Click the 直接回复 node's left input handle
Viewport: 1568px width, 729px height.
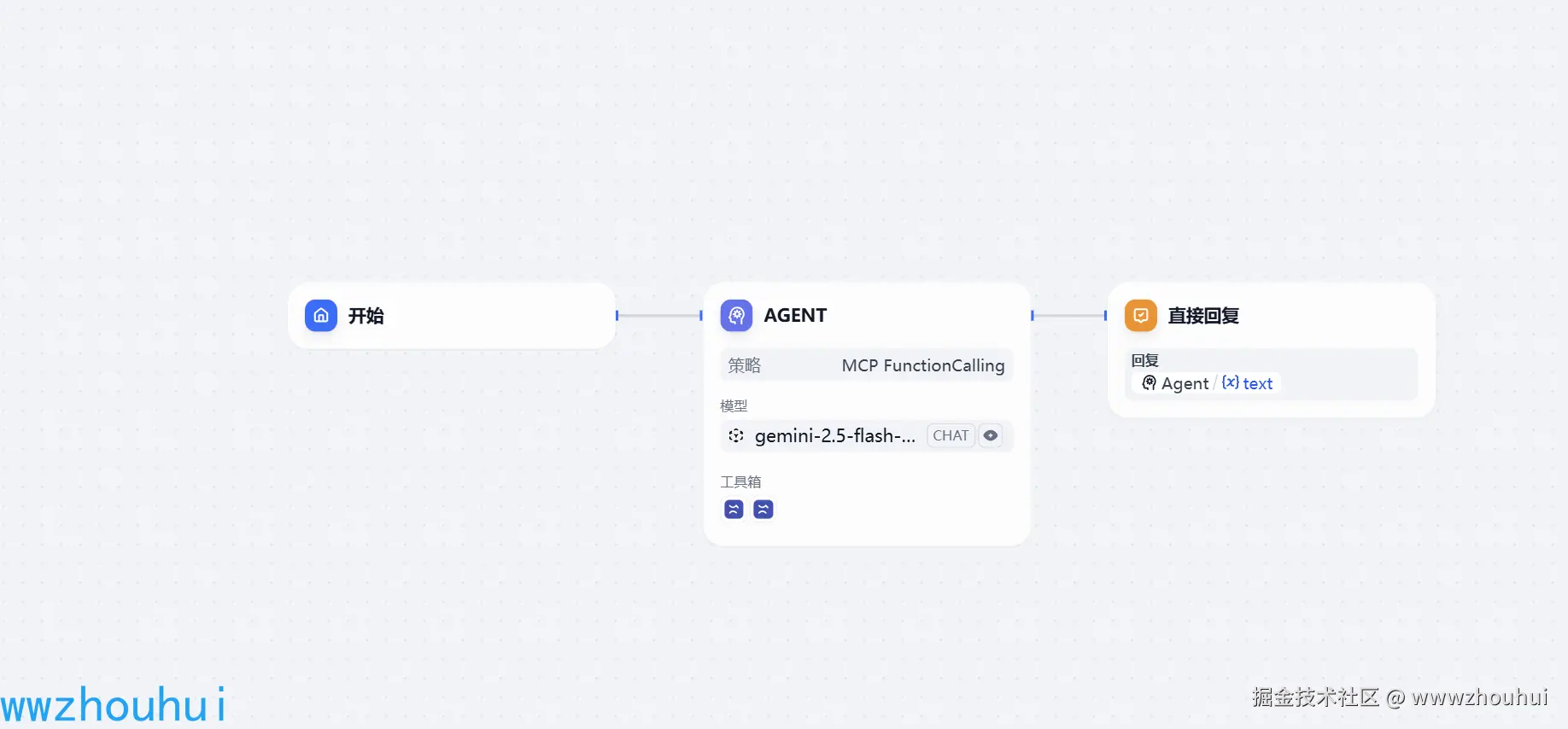click(x=1106, y=316)
